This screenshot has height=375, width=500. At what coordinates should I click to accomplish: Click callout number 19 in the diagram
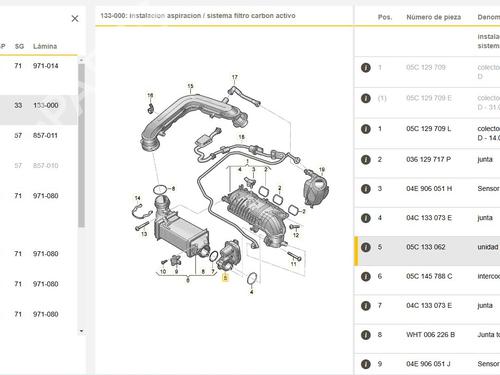[x=322, y=170]
